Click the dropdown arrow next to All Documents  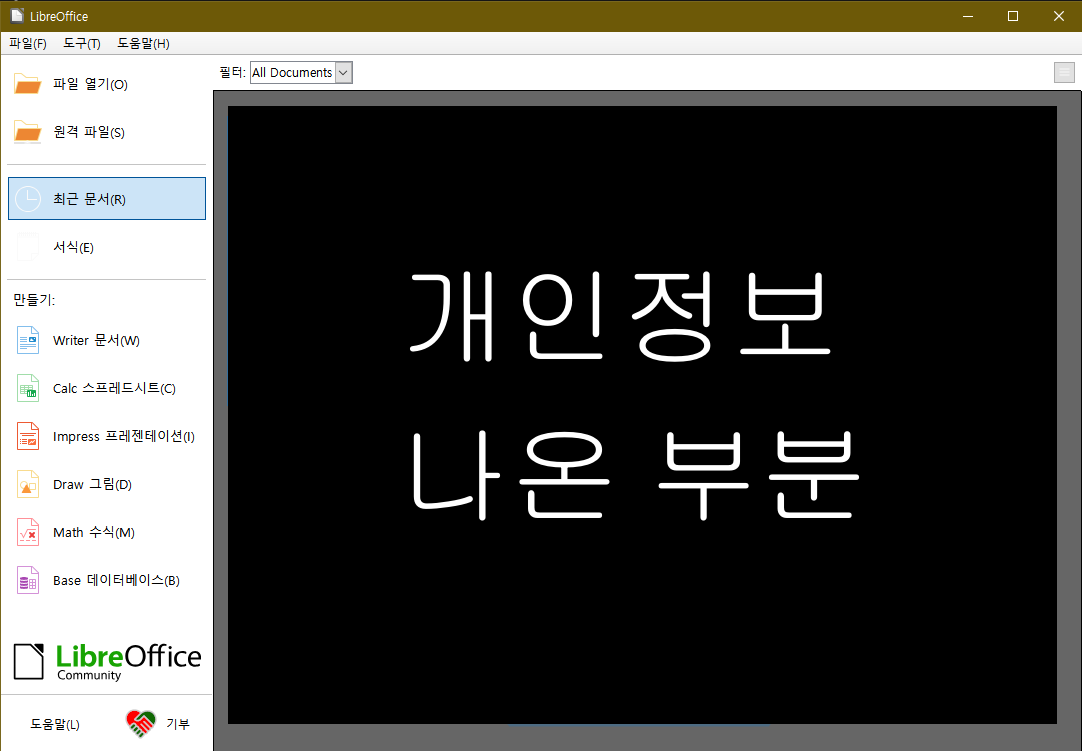point(343,72)
